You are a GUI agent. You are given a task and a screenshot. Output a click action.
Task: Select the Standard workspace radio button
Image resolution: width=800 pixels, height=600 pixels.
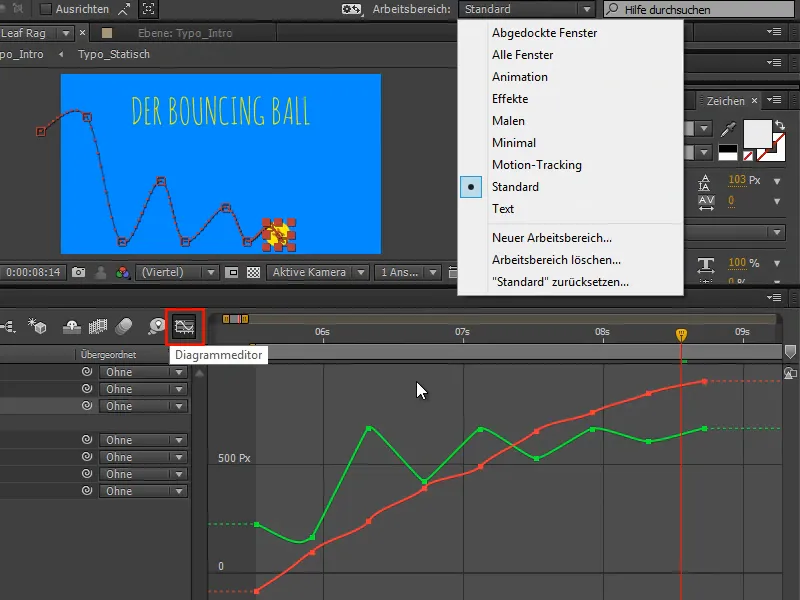pyautogui.click(x=471, y=186)
